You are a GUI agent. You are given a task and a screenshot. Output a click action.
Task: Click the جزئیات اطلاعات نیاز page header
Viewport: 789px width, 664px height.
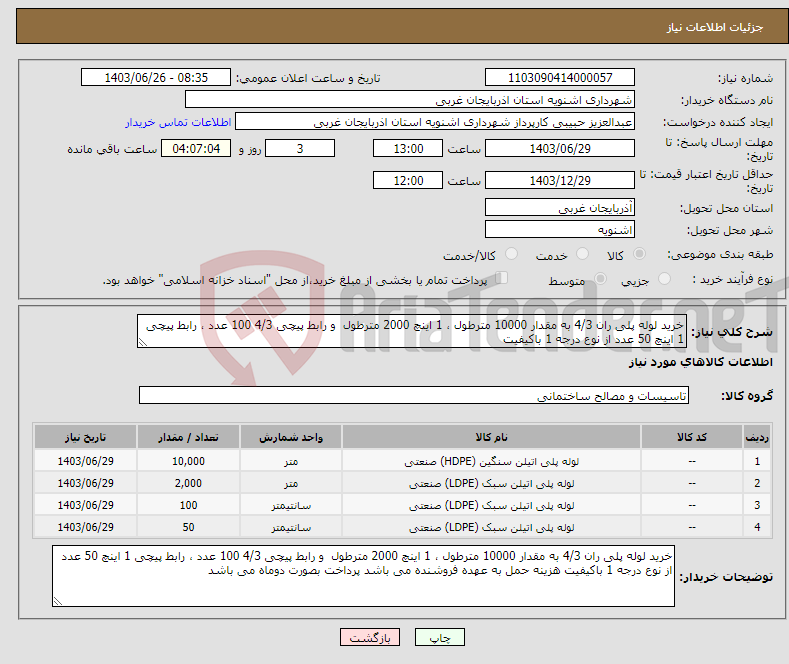tap(715, 27)
